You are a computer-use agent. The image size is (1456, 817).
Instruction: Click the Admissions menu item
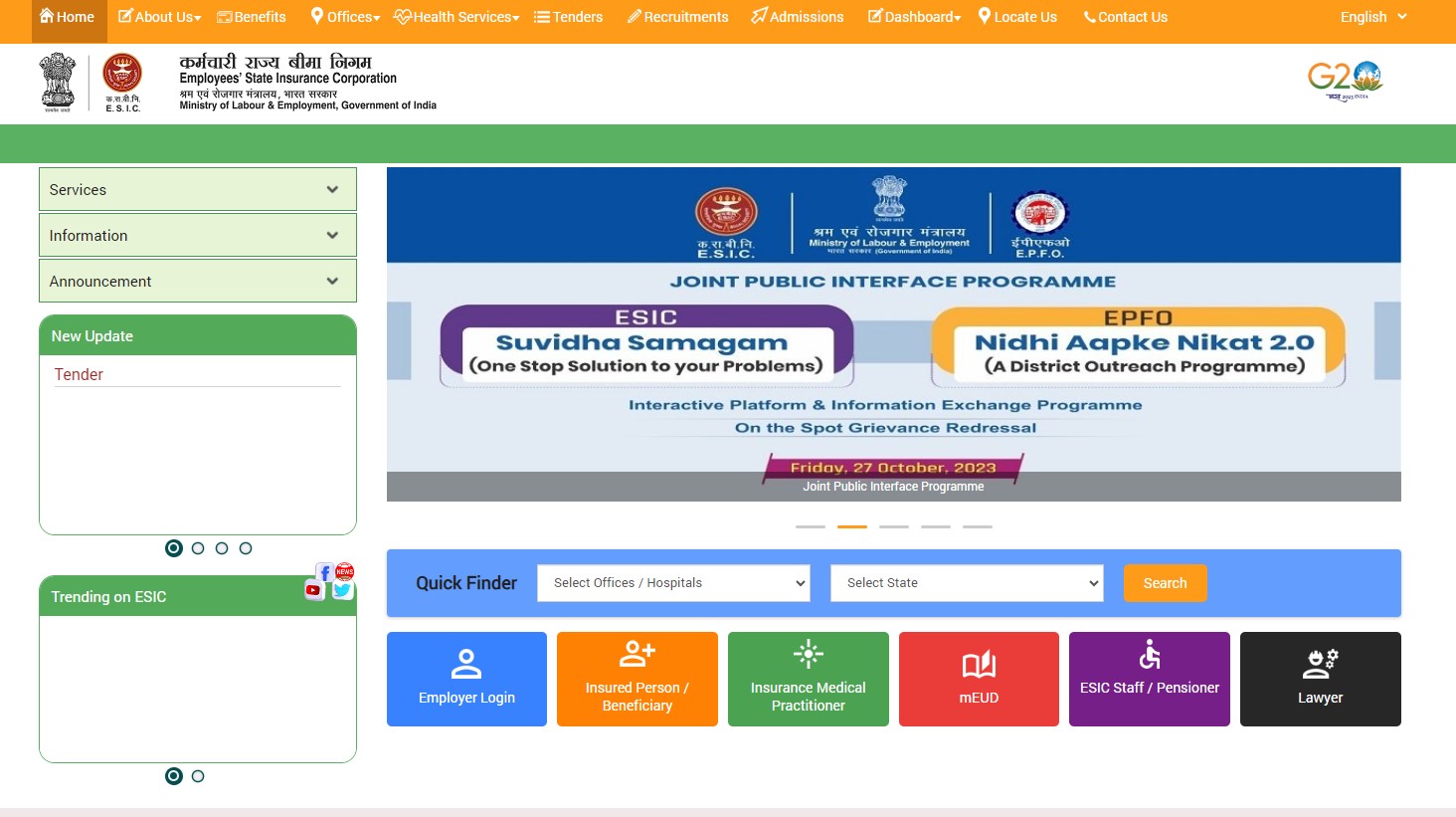point(797,16)
